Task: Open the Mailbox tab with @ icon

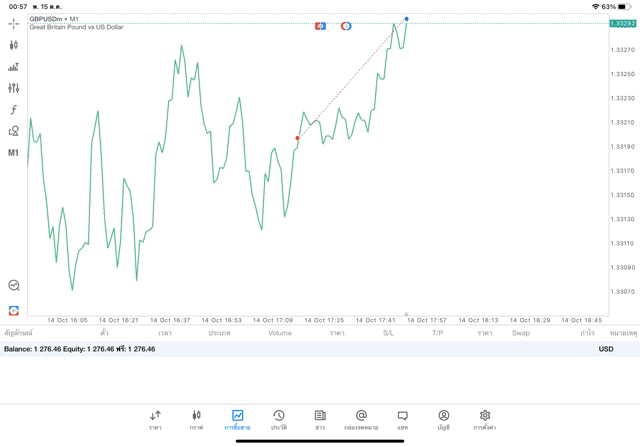Action: pyautogui.click(x=361, y=420)
